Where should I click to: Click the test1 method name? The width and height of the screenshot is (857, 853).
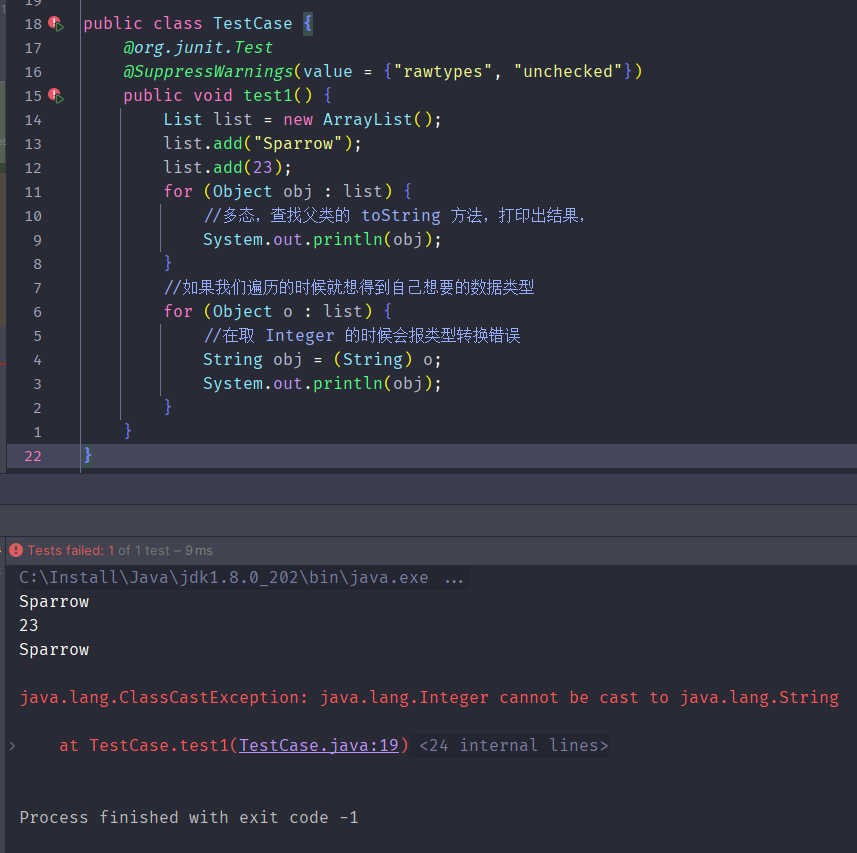(268, 95)
